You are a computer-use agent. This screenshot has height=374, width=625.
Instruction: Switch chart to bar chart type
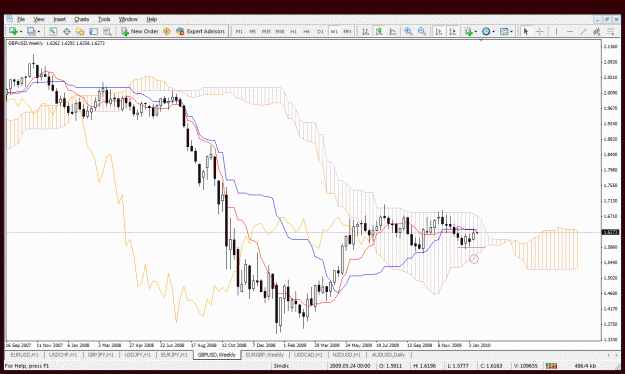365,31
